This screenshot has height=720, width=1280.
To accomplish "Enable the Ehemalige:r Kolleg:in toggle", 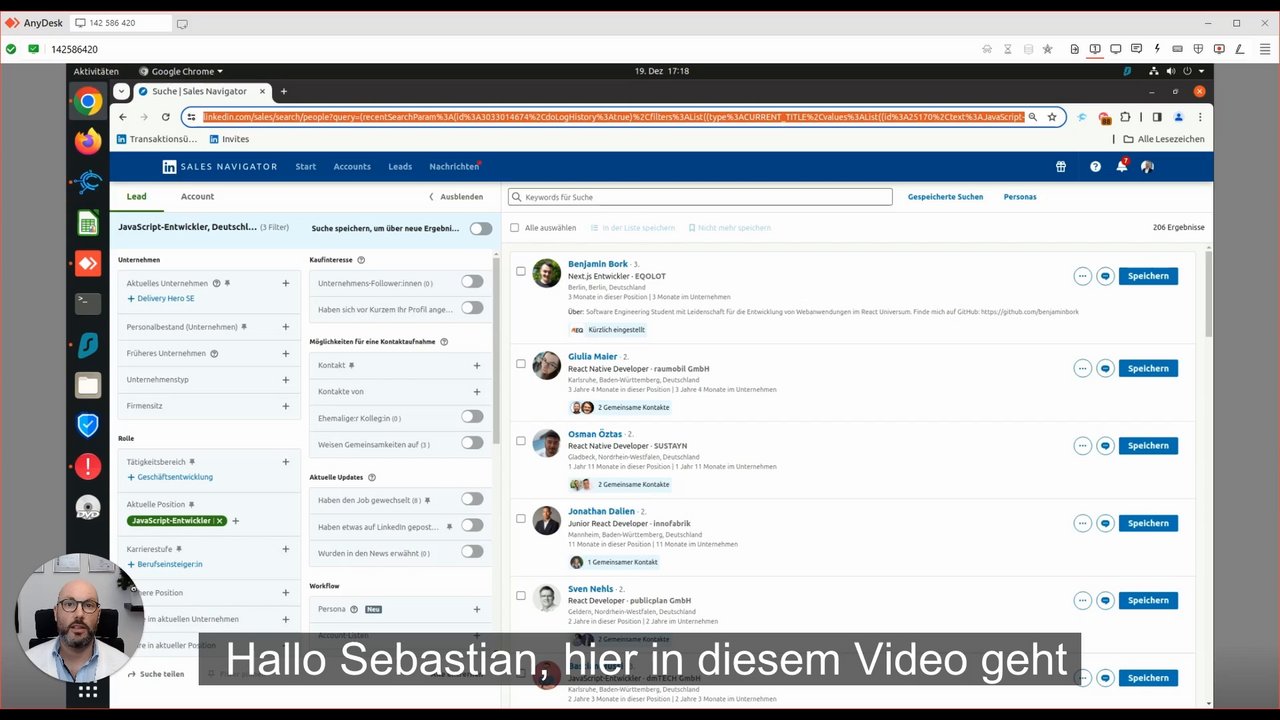I will [472, 417].
